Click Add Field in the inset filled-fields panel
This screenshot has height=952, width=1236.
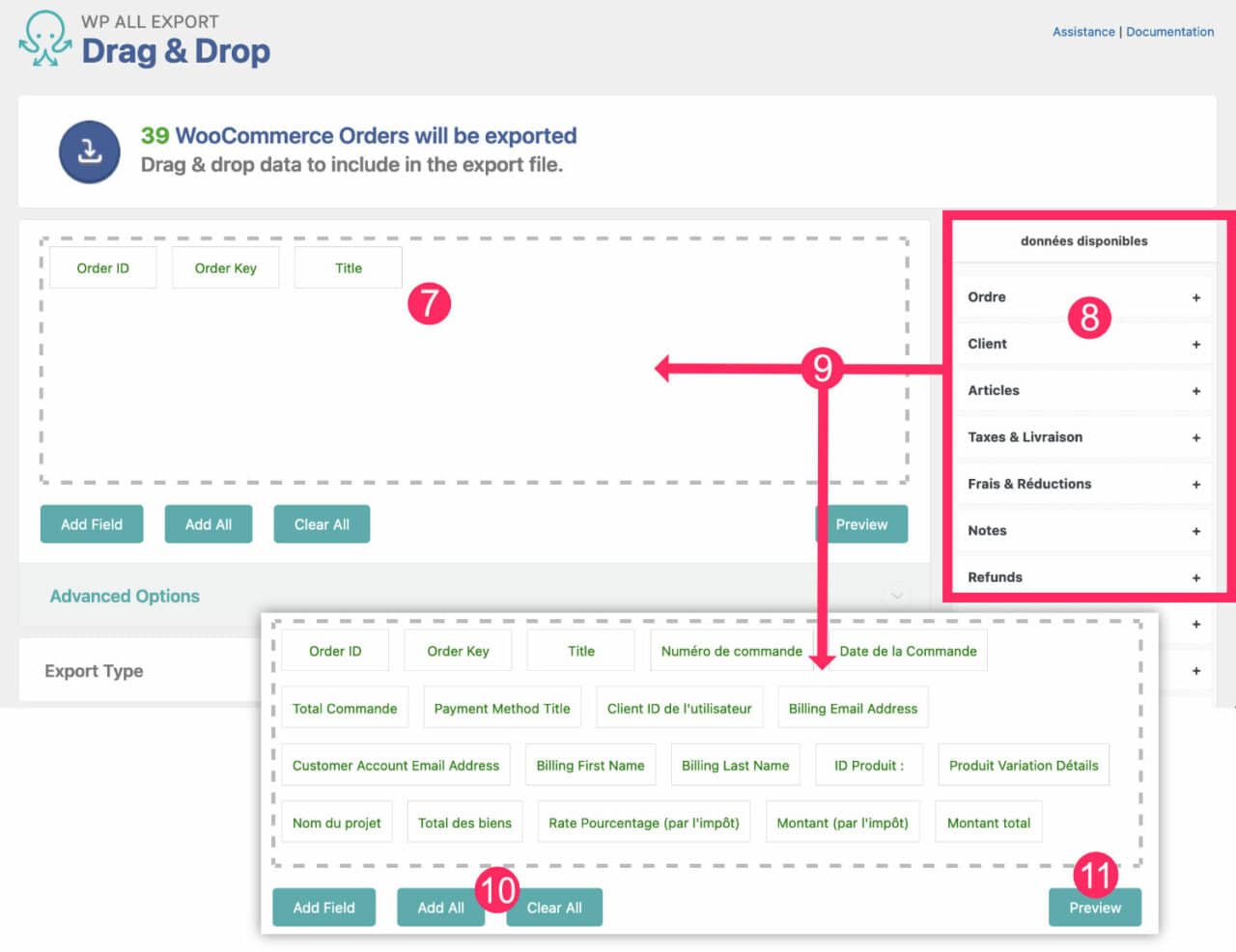323,908
